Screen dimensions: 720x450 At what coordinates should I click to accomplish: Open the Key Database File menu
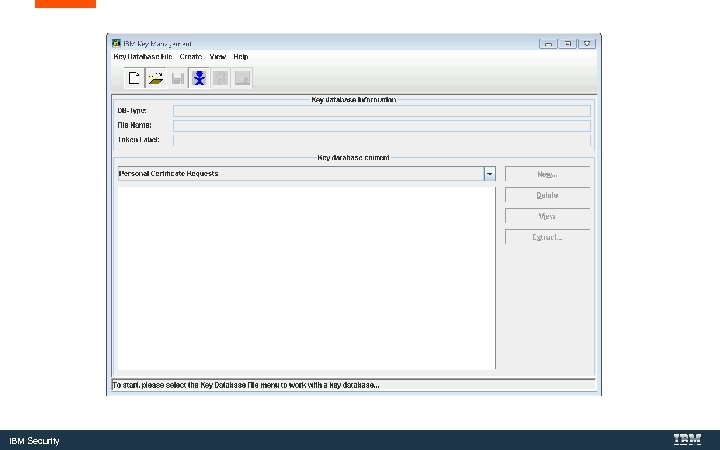(143, 56)
